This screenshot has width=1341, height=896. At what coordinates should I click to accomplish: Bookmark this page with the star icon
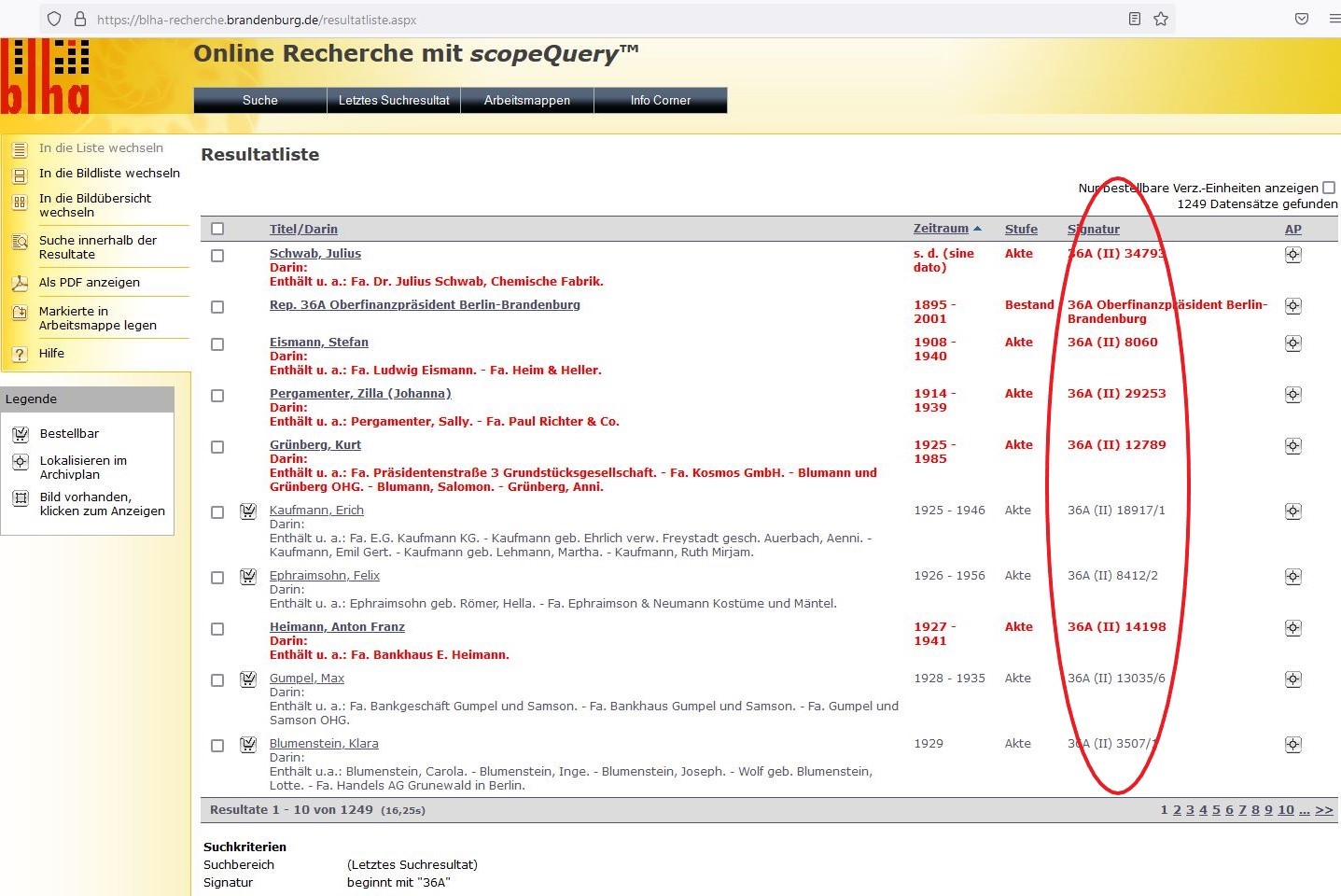[1161, 19]
